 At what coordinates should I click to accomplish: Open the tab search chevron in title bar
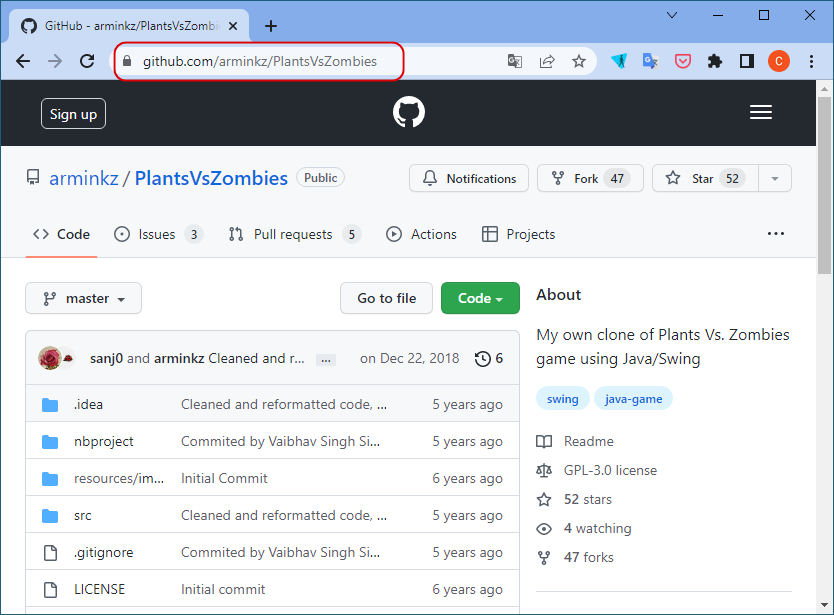click(x=672, y=15)
